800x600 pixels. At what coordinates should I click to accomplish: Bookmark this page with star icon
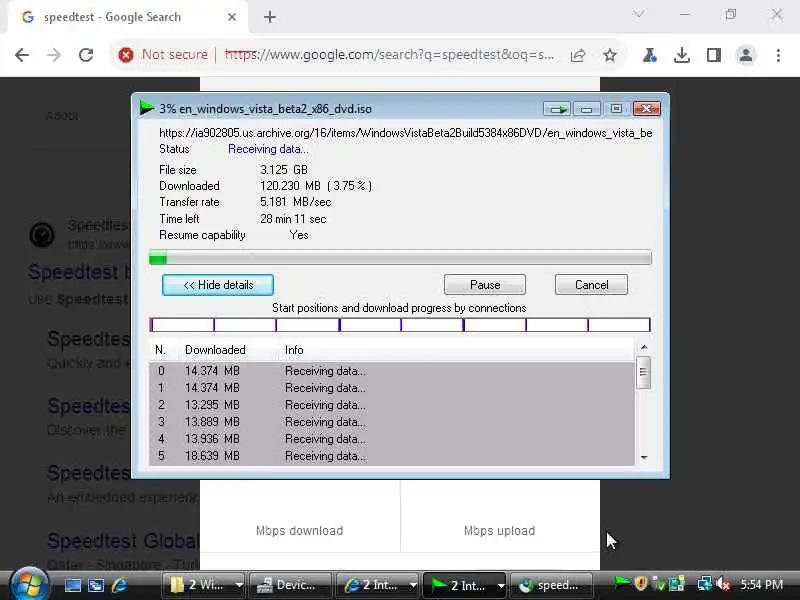610,55
